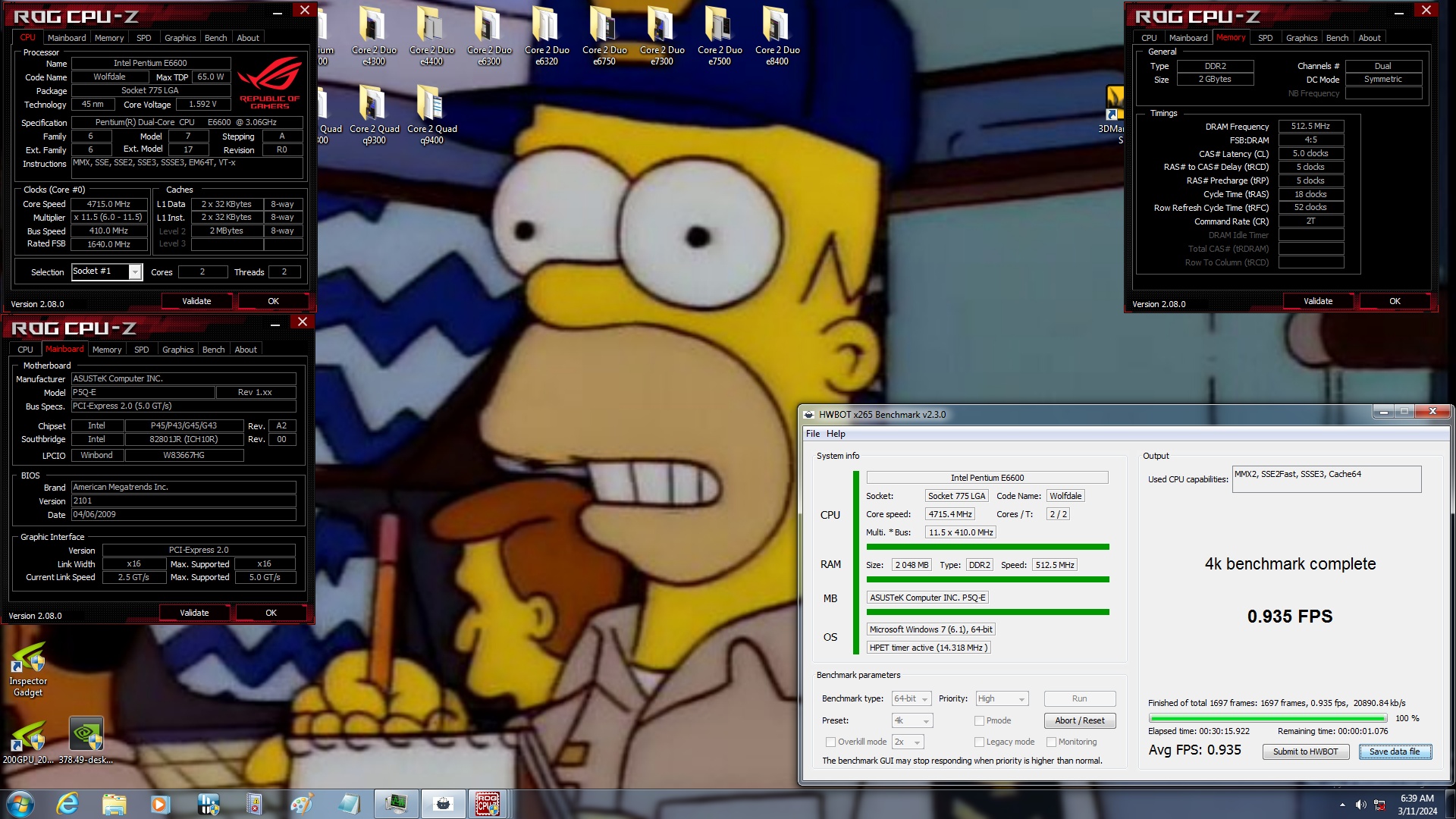This screenshot has width=1456, height=819.
Task: Open the Core 2 Duo e8400 desktop folder
Action: point(777,35)
